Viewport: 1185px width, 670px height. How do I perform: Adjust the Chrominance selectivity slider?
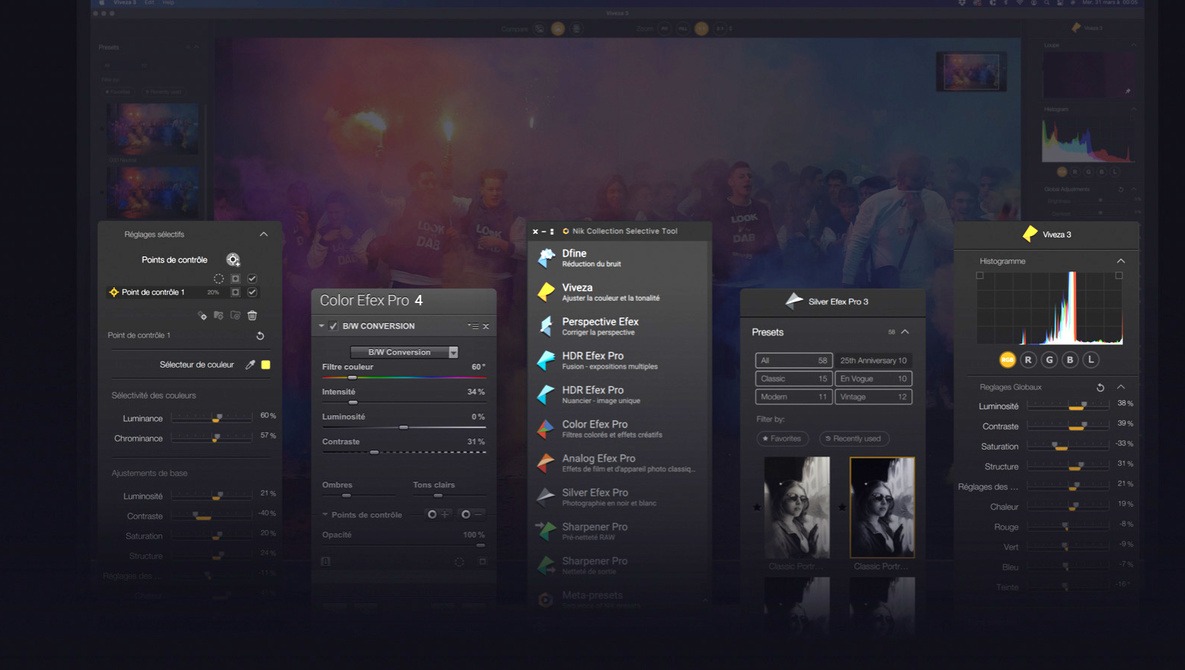[212, 437]
